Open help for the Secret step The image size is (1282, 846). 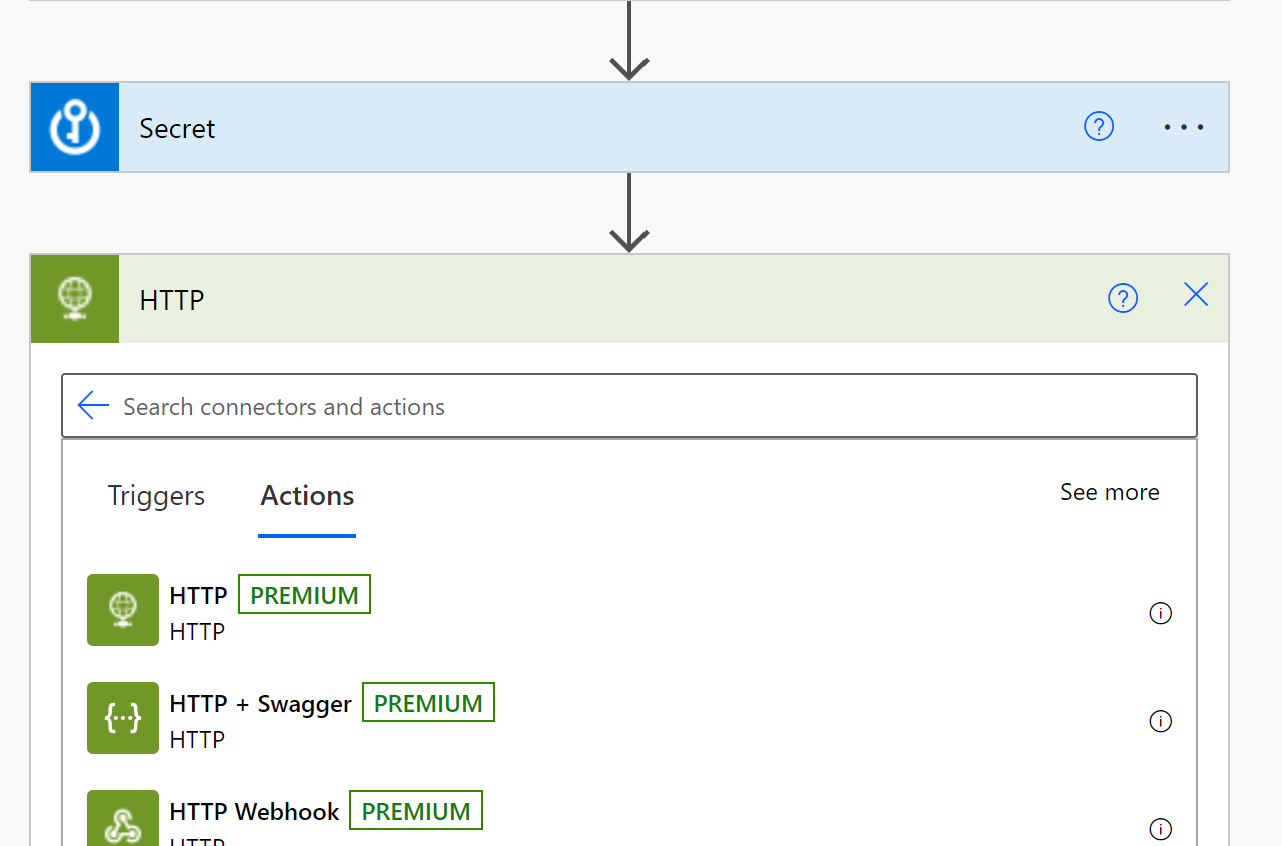(1099, 127)
